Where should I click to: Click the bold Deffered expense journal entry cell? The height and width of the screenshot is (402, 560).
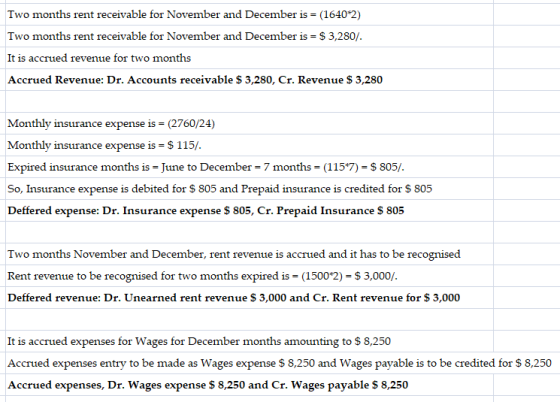[x=249, y=210]
